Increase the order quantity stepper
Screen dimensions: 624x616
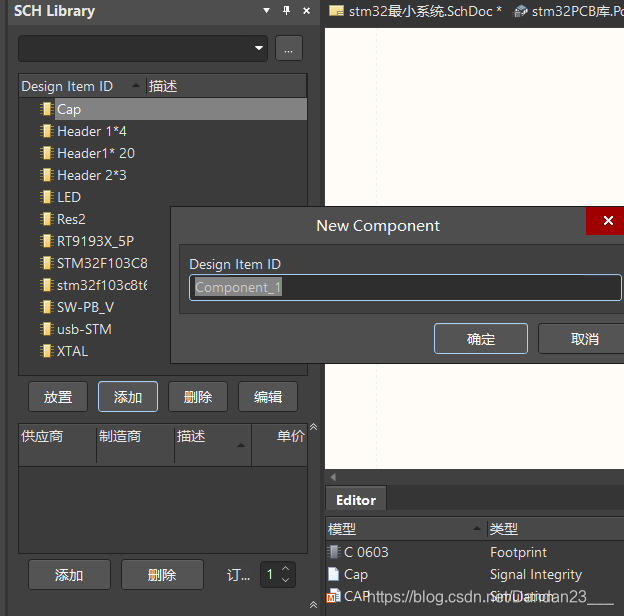[x=285, y=569]
